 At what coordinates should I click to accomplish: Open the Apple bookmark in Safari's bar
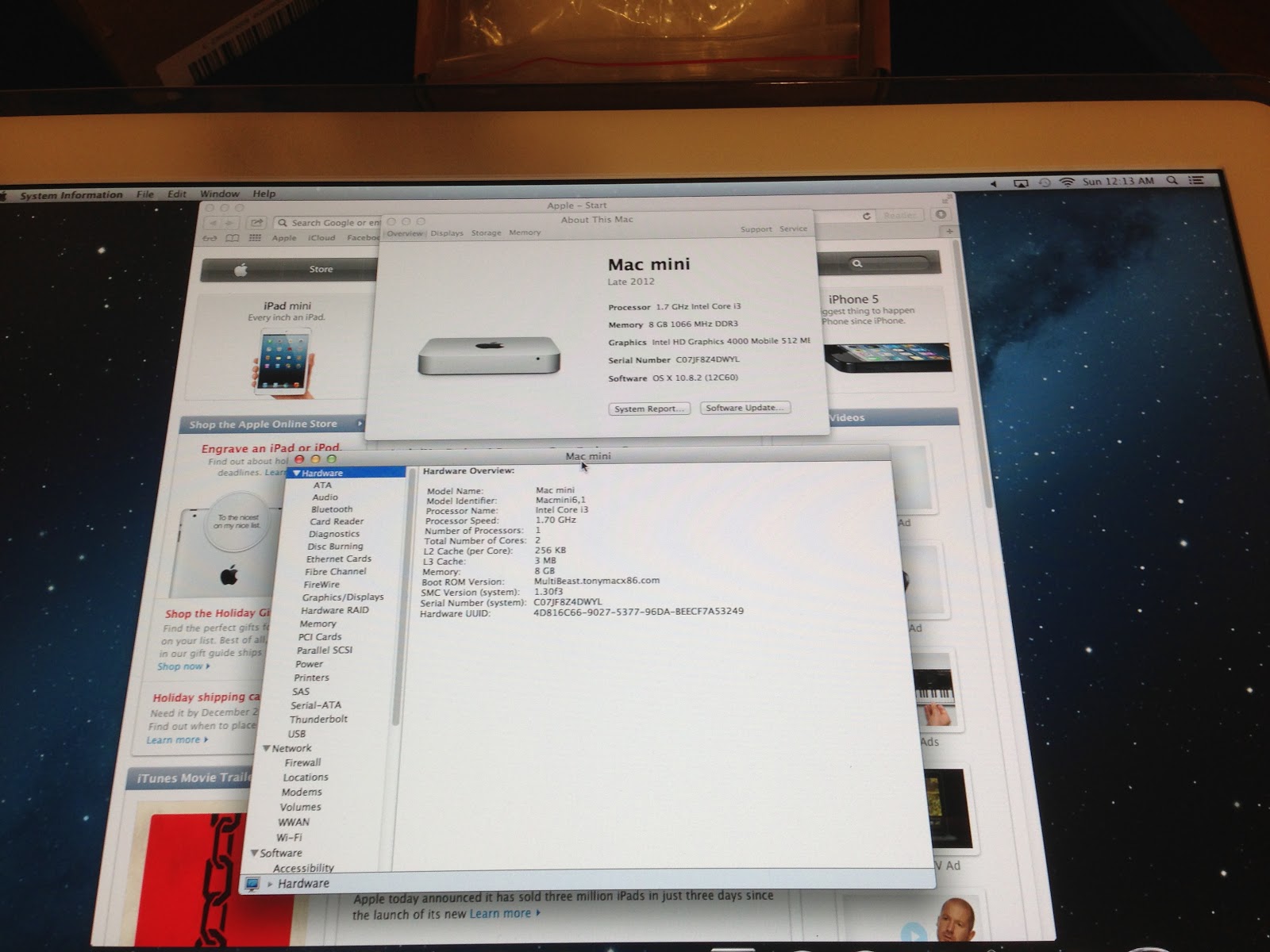[284, 238]
